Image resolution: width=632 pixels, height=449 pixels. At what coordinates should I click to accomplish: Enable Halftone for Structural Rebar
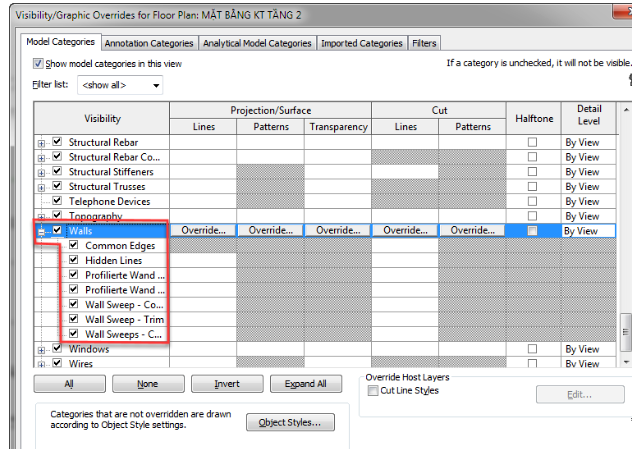pyautogui.click(x=532, y=143)
